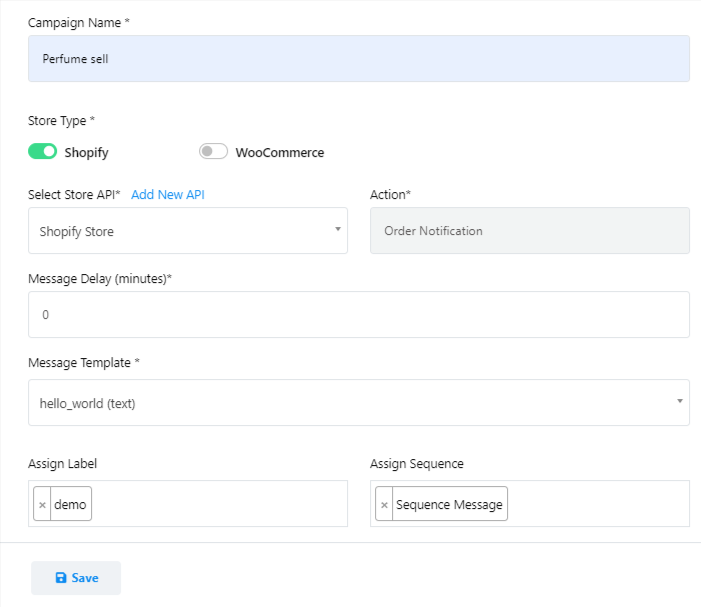The image size is (701, 607).
Task: Remove the demo label tag
Action: coord(42,505)
